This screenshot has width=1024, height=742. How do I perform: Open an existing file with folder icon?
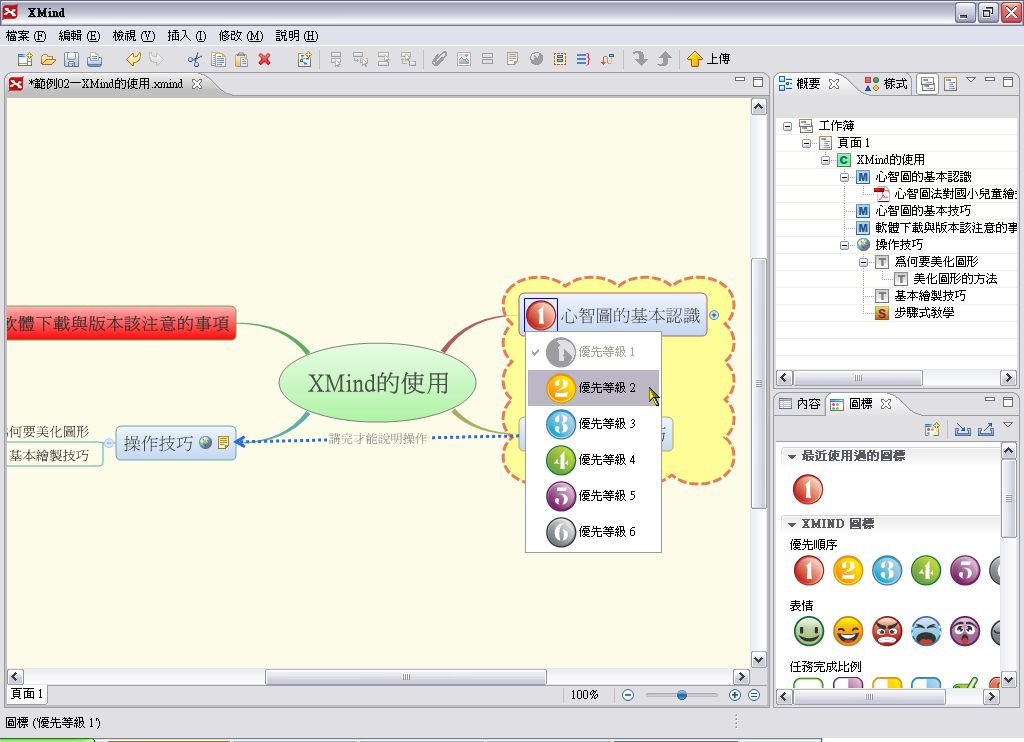pos(48,59)
